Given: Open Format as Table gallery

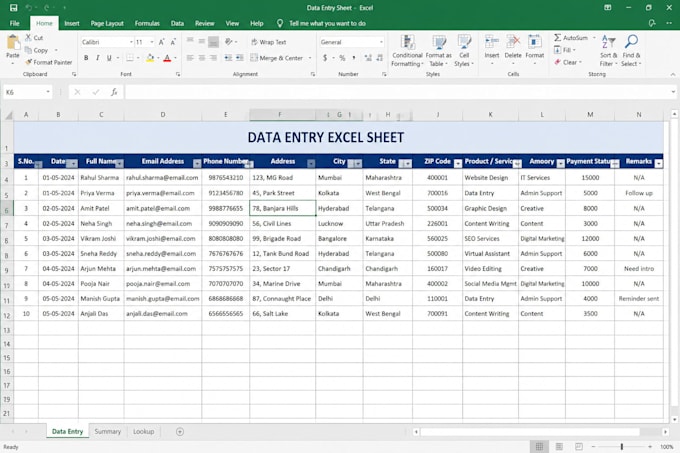Looking at the screenshot, I should pos(438,51).
